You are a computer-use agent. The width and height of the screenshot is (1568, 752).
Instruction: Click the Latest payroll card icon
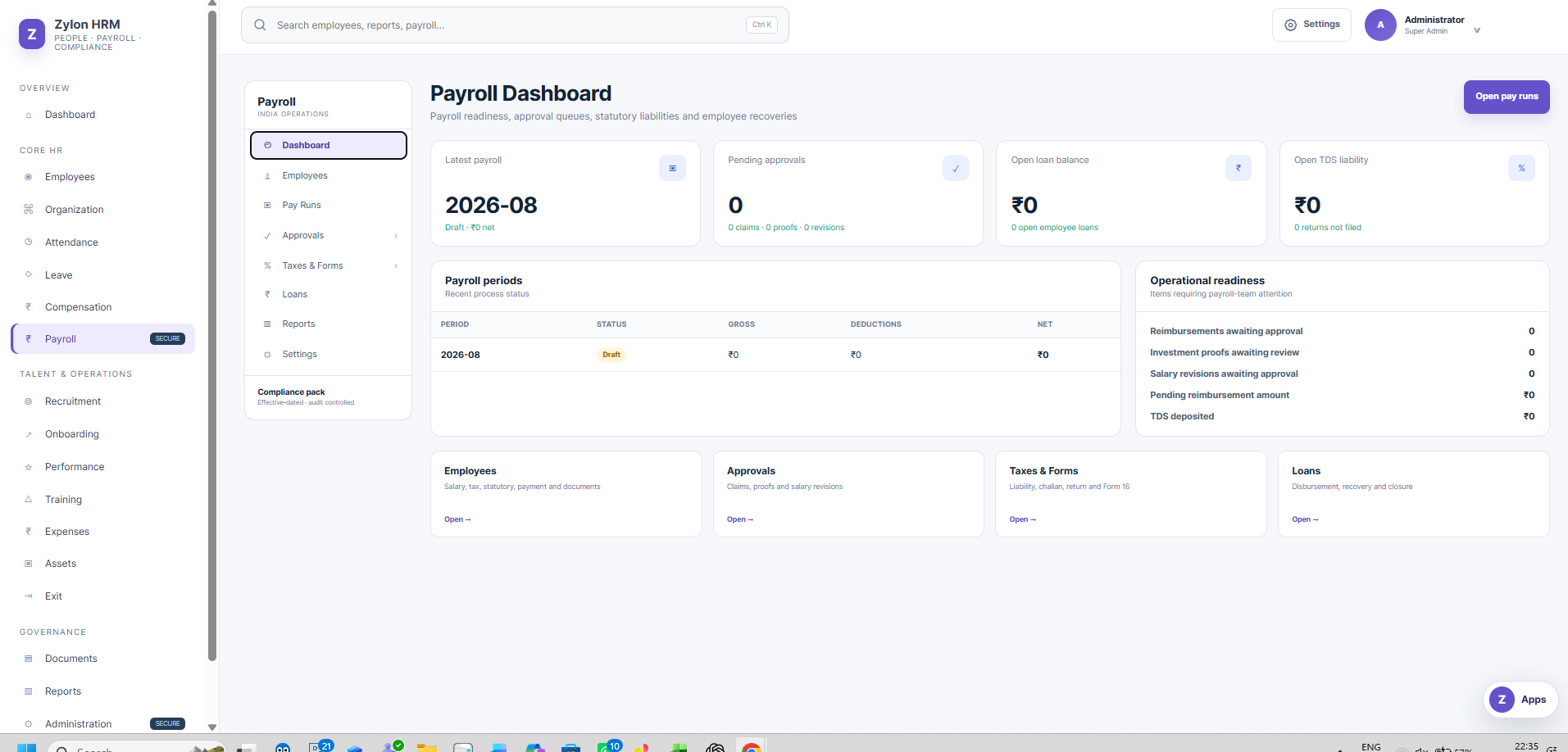click(672, 168)
